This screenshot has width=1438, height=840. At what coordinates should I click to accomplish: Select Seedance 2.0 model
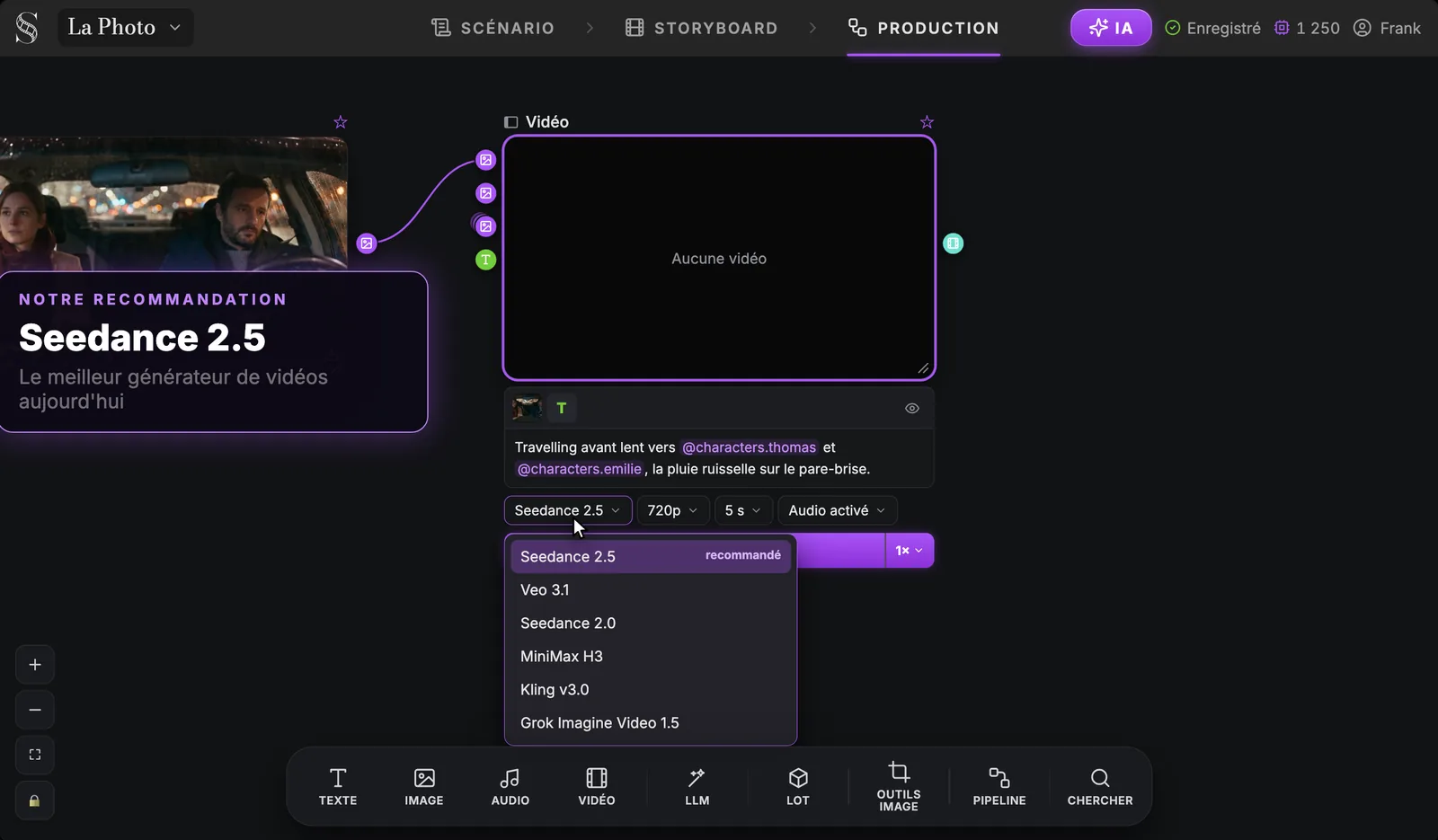pos(651,623)
